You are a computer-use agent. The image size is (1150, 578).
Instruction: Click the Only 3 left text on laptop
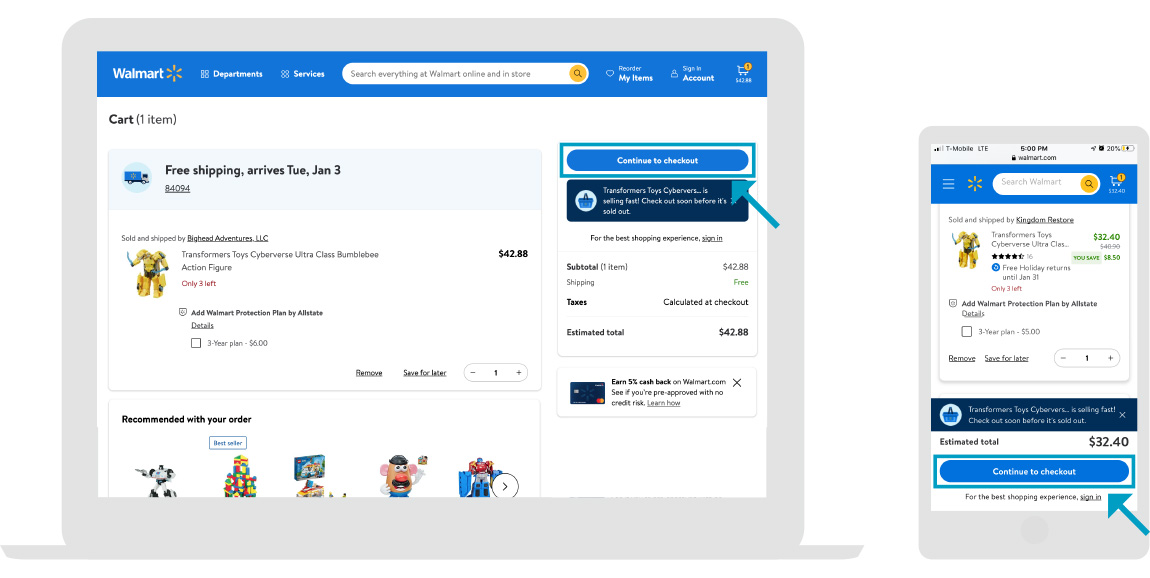199,283
